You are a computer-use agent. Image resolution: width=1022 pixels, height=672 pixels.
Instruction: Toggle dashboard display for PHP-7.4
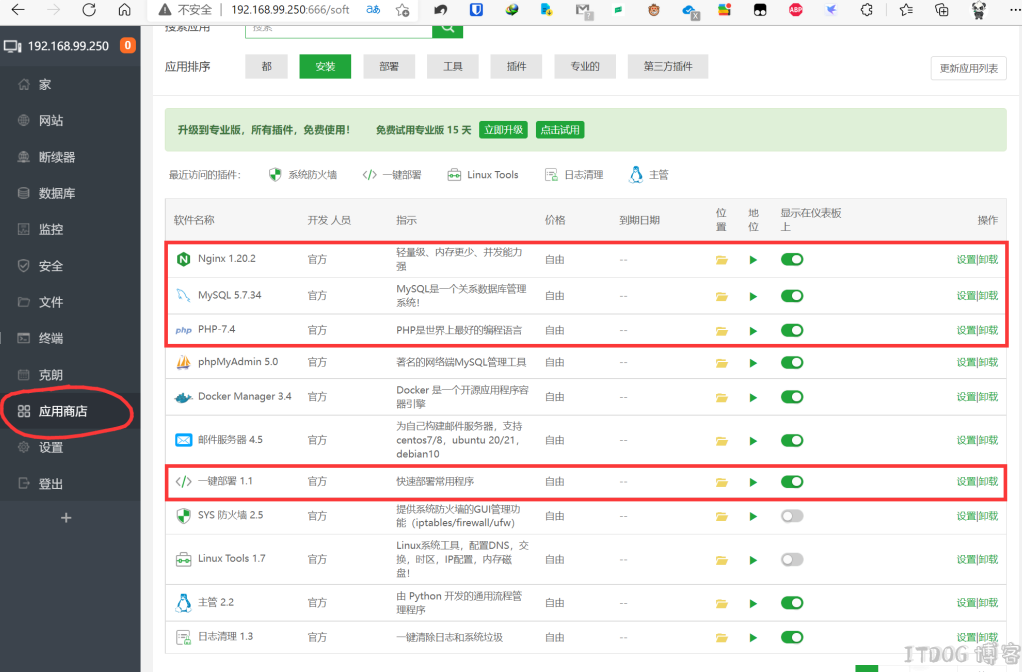(x=792, y=330)
